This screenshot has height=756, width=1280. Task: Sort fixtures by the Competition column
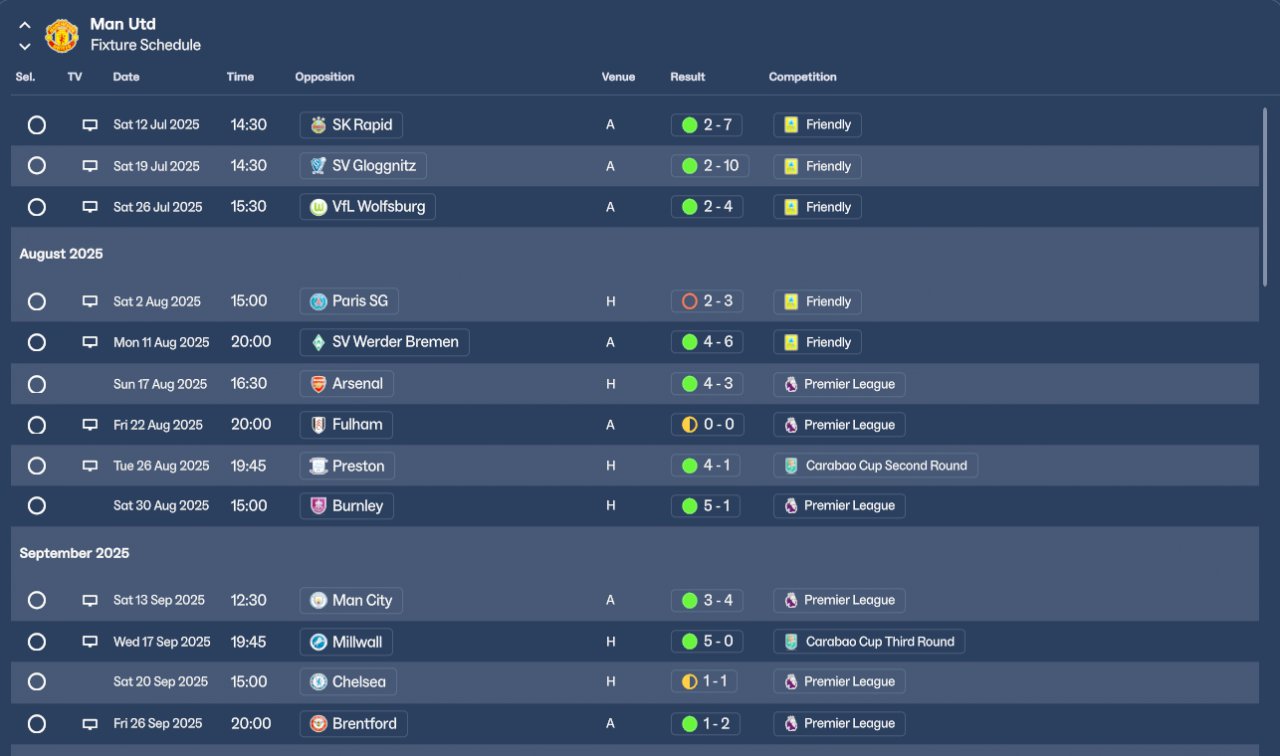tap(802, 77)
